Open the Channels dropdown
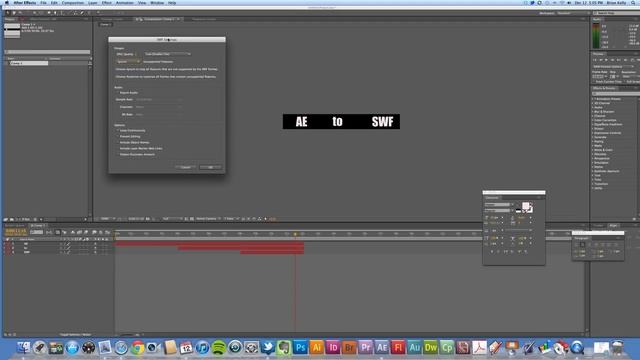This screenshot has height=360, width=640. pyautogui.click(x=158, y=107)
